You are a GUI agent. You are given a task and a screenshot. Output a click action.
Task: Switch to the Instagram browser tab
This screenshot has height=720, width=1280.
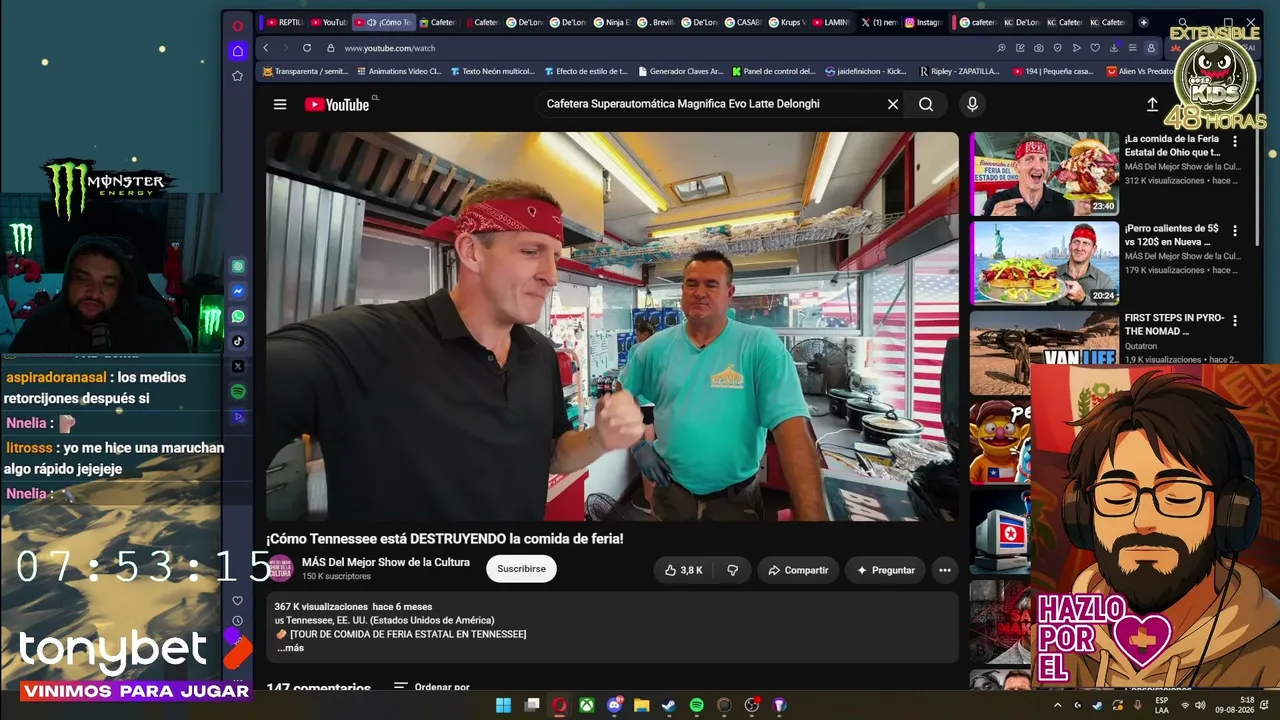924,22
